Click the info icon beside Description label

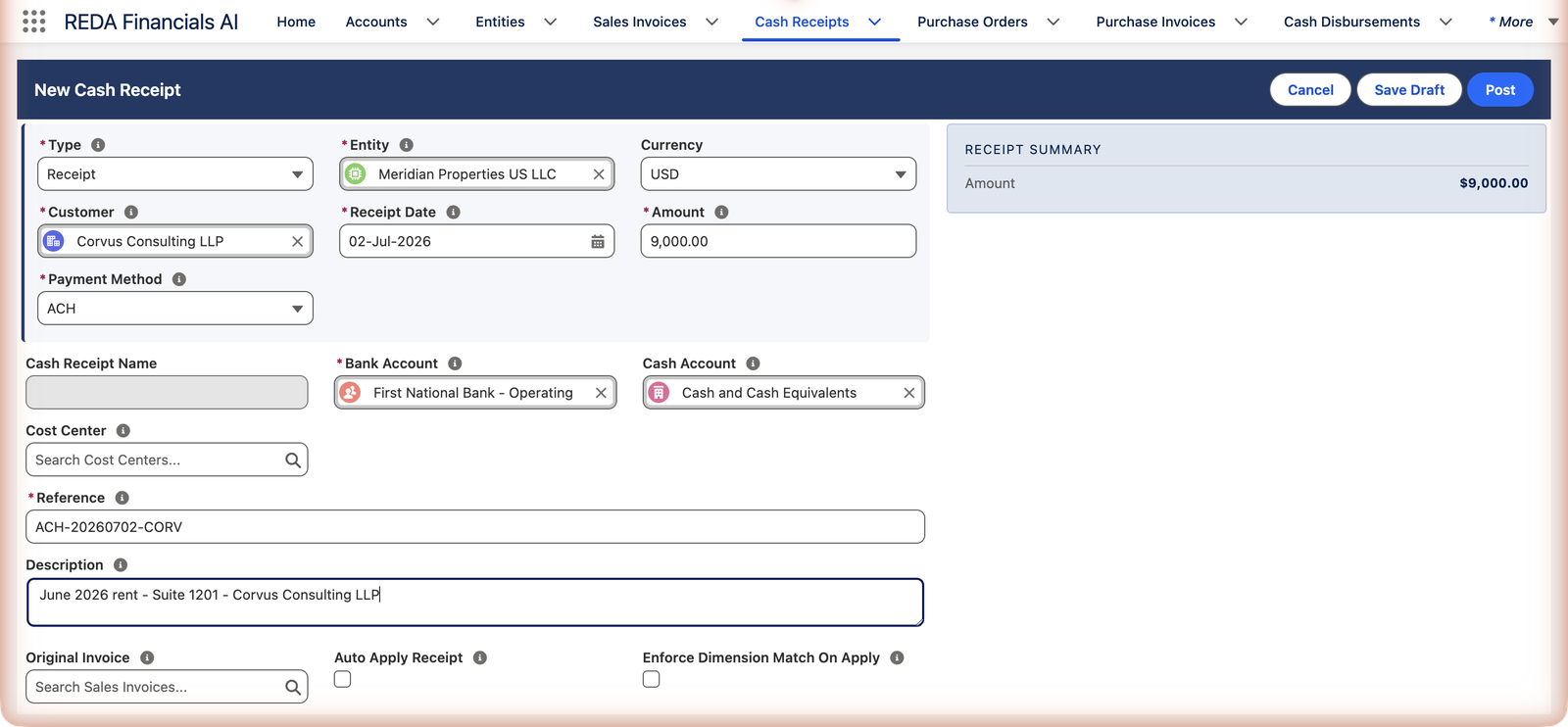tap(121, 565)
